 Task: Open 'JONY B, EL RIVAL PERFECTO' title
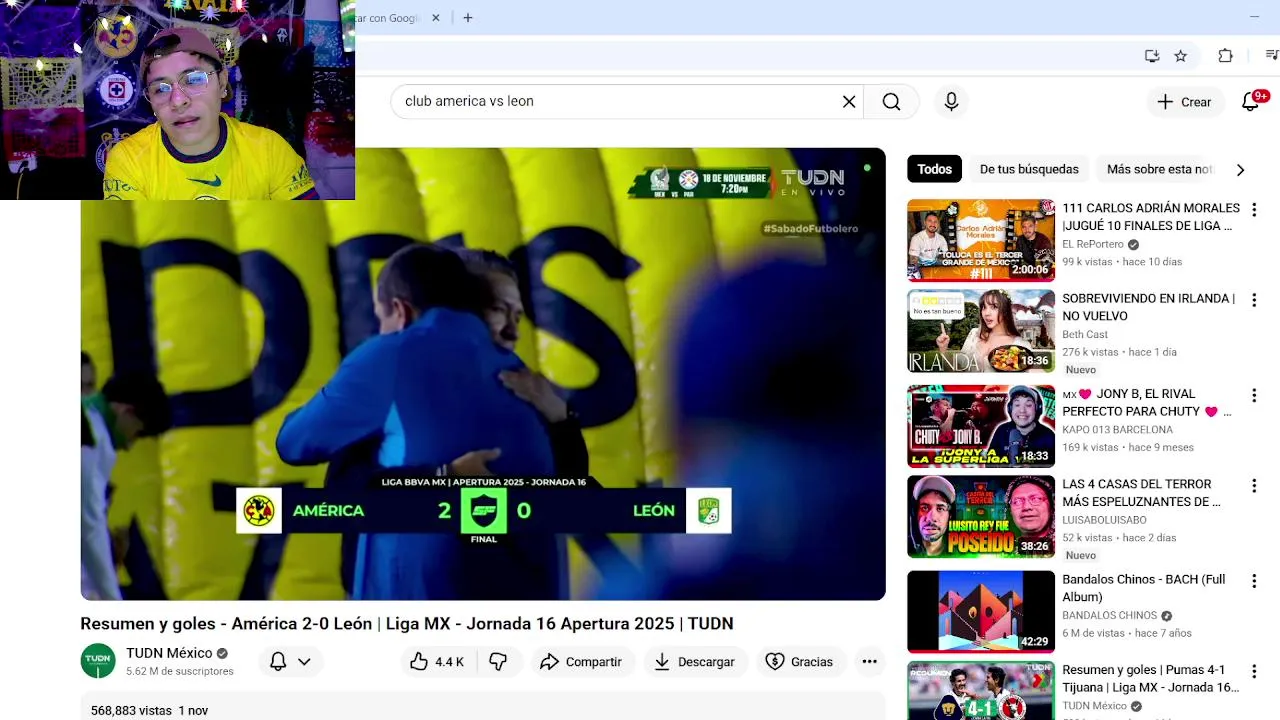1147,403
